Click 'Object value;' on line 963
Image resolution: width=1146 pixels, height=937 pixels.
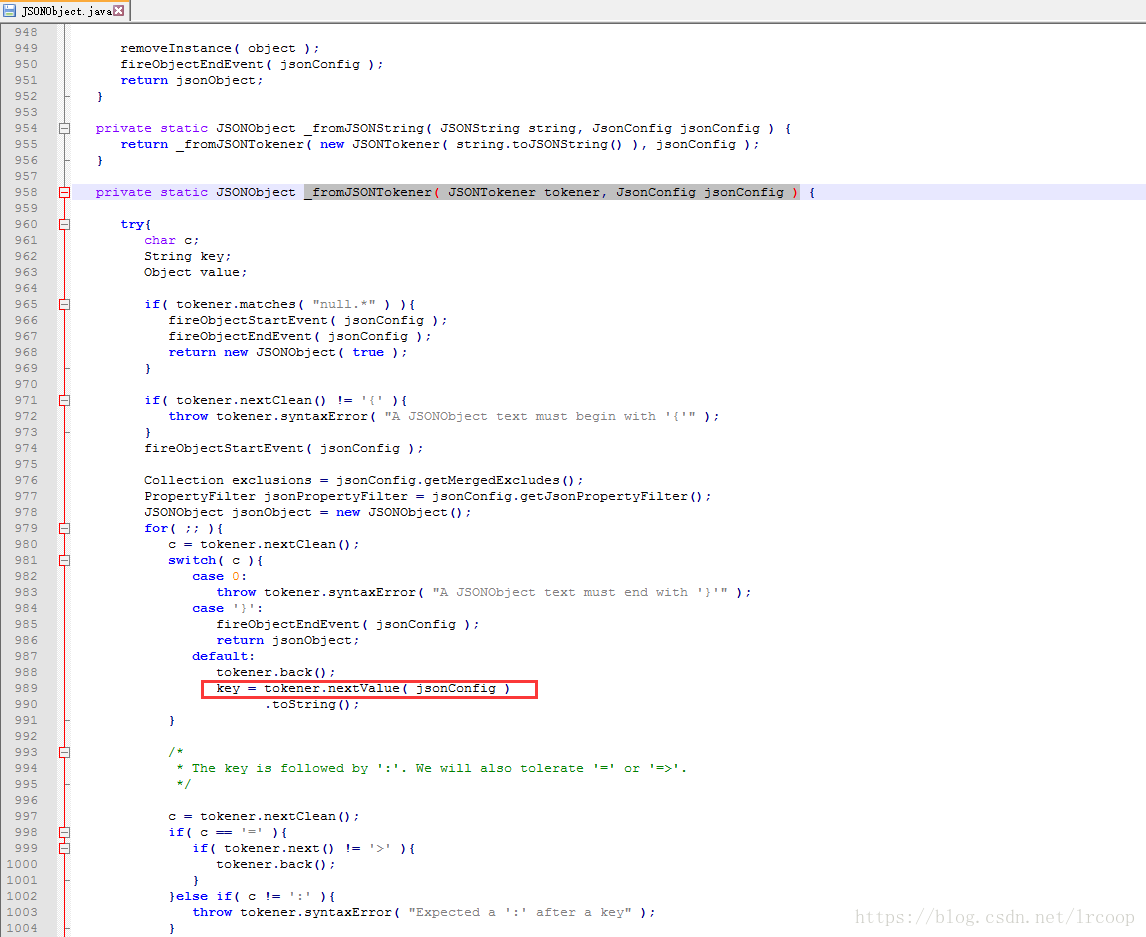tap(196, 273)
